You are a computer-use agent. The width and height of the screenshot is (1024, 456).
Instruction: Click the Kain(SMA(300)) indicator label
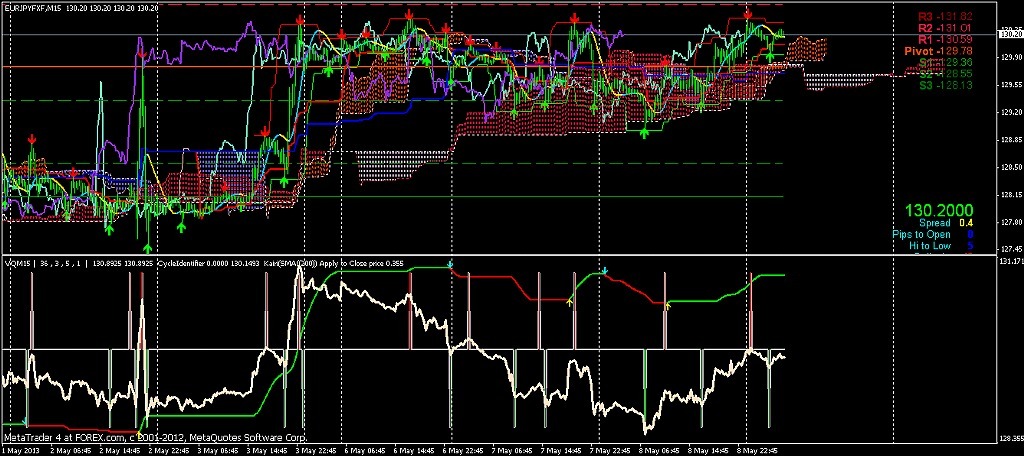[289, 263]
